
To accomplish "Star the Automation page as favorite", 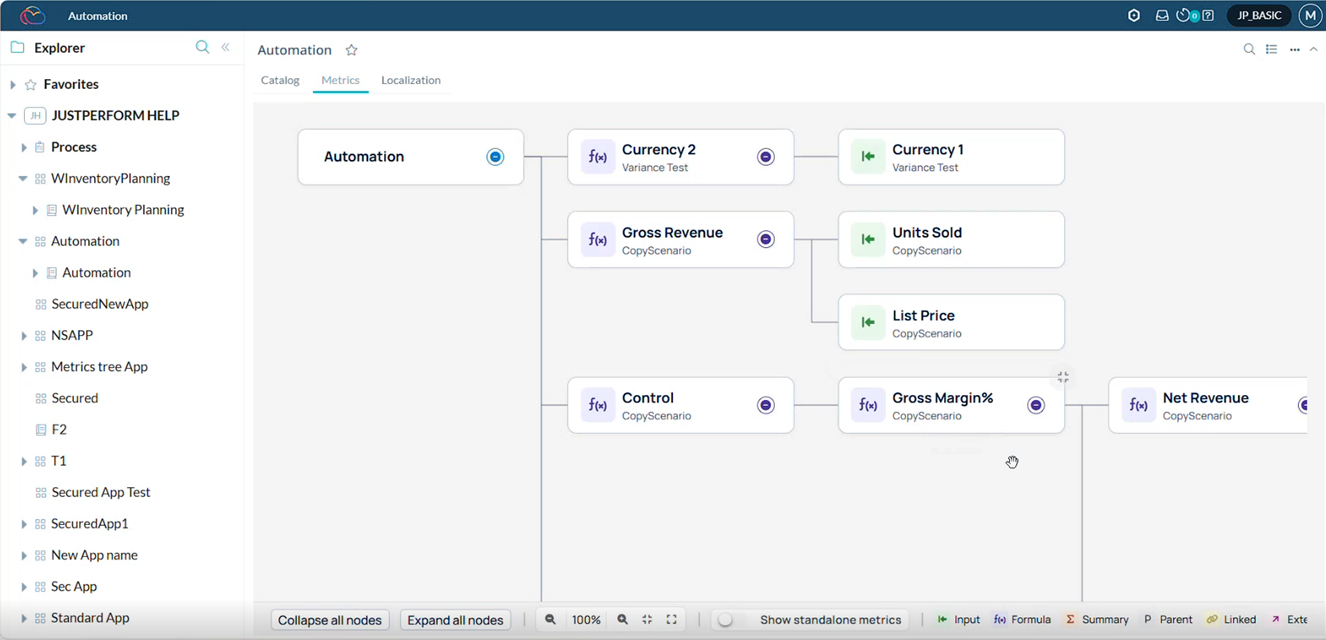I will tap(351, 50).
